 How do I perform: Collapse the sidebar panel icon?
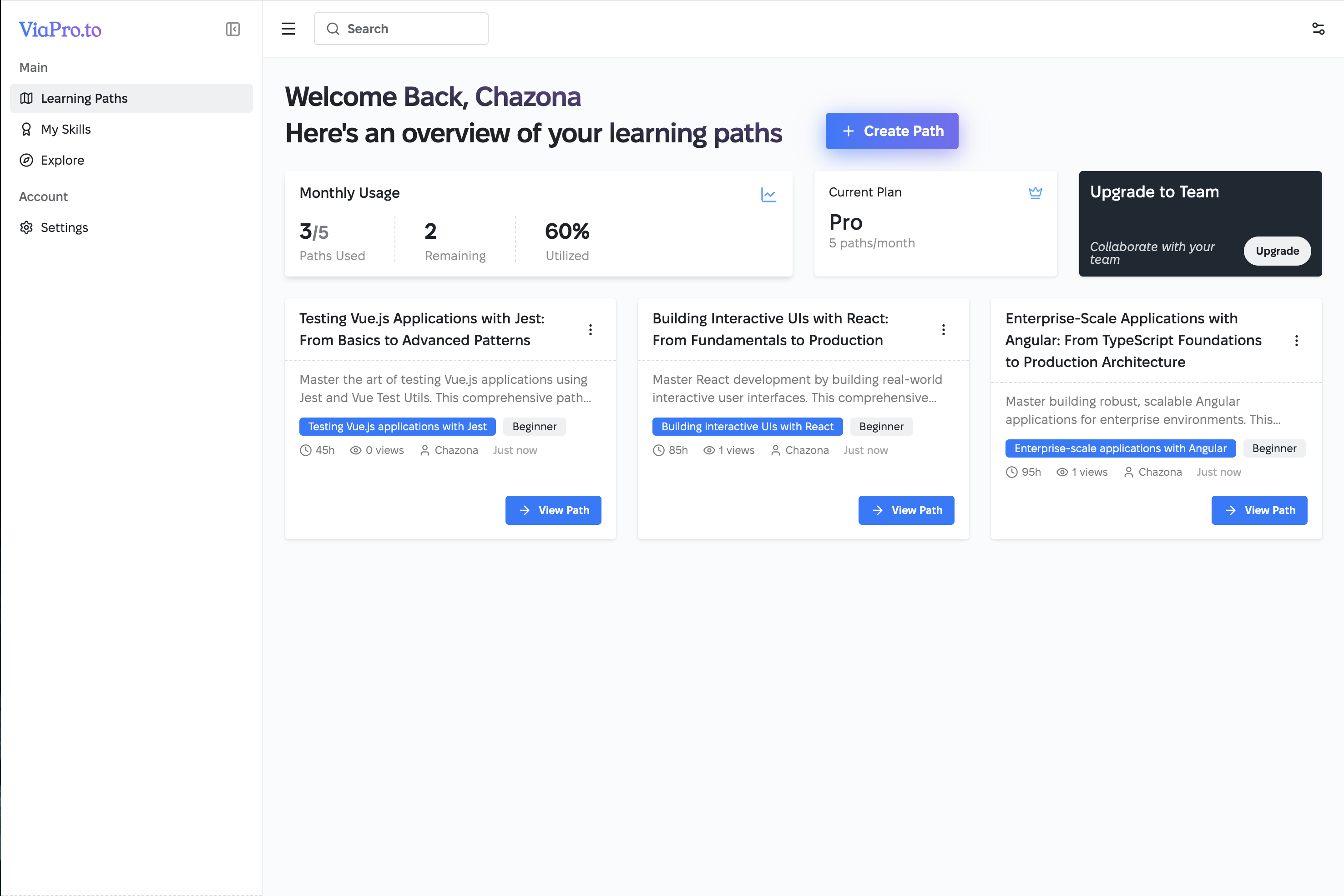(232, 29)
